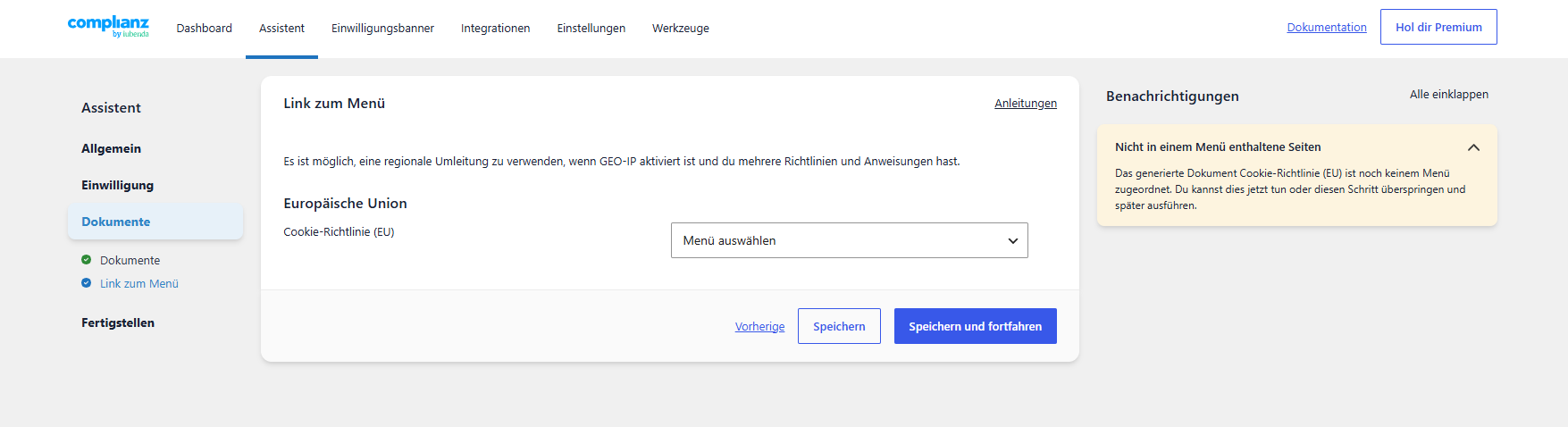Click the Benachrichtigungen heading
This screenshot has width=1568, height=427.
[x=1172, y=96]
